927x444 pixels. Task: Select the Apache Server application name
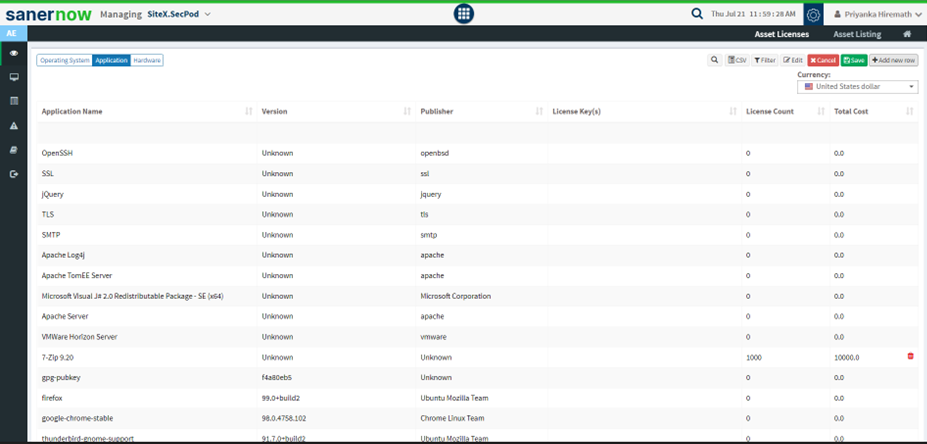66,316
